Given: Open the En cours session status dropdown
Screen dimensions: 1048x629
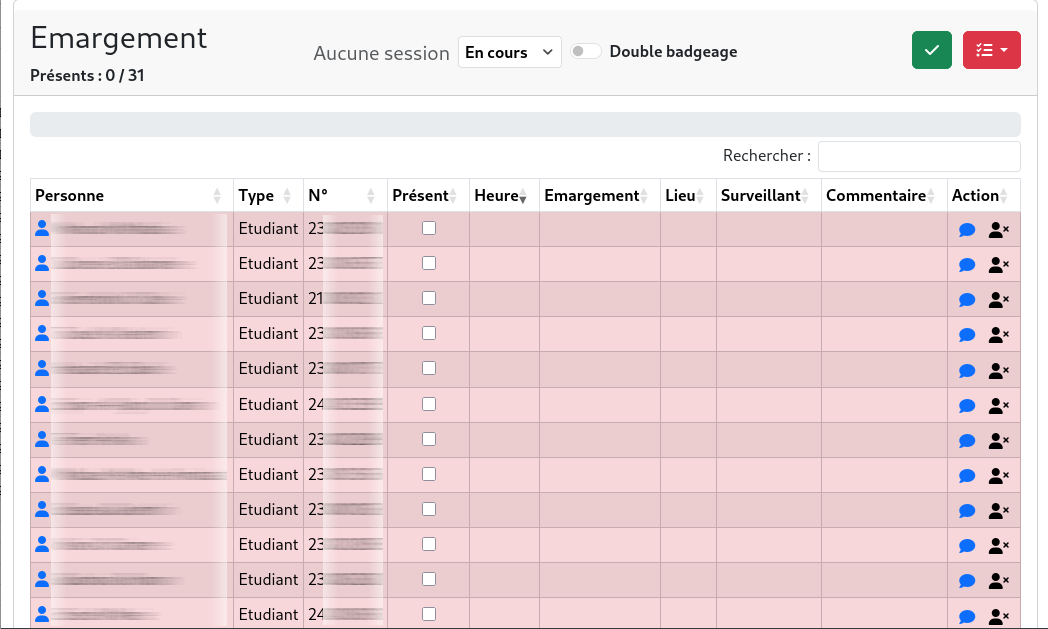Looking at the screenshot, I should coord(510,52).
